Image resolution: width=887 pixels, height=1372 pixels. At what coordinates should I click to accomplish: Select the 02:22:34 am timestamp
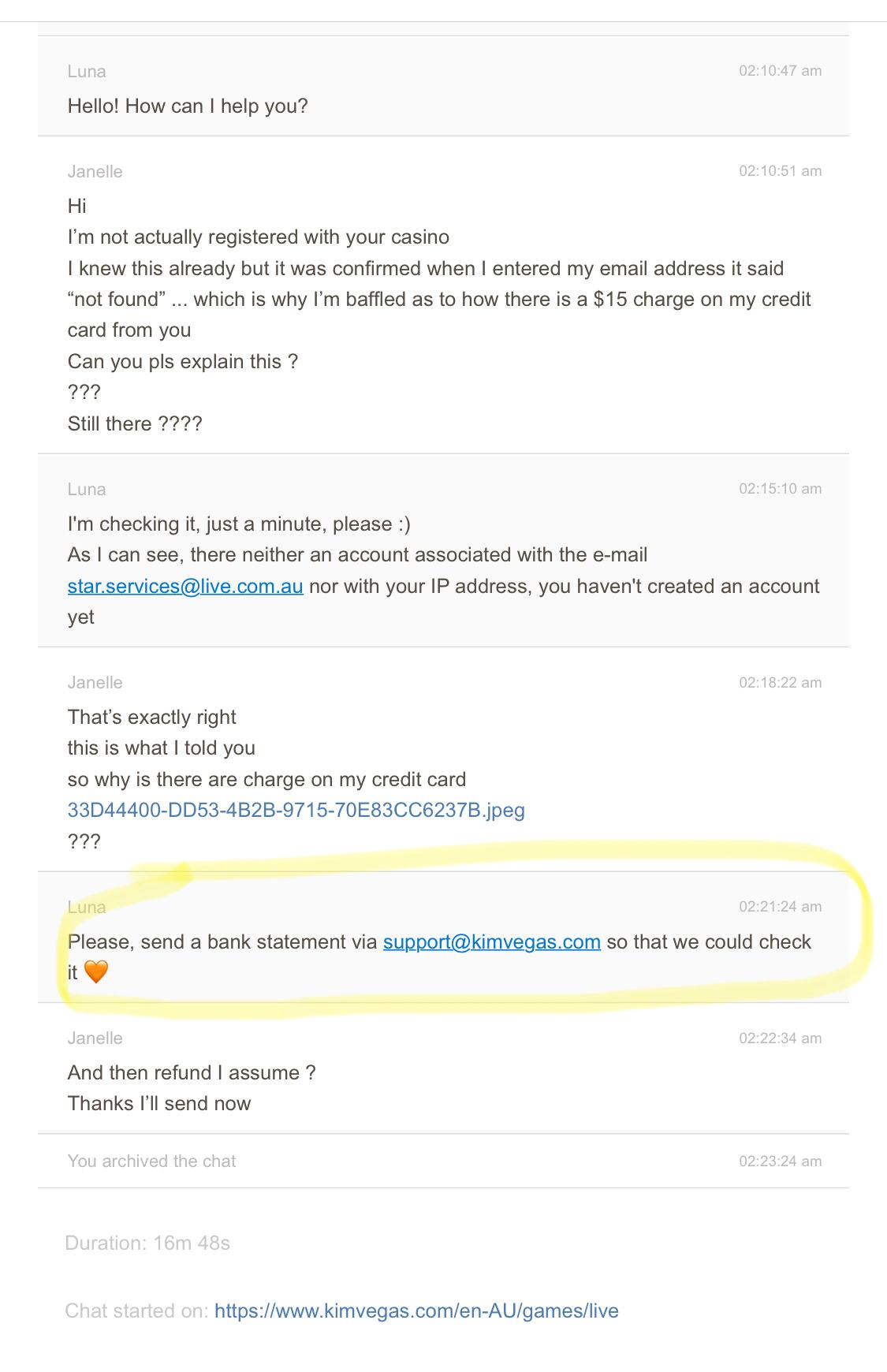coord(780,1038)
